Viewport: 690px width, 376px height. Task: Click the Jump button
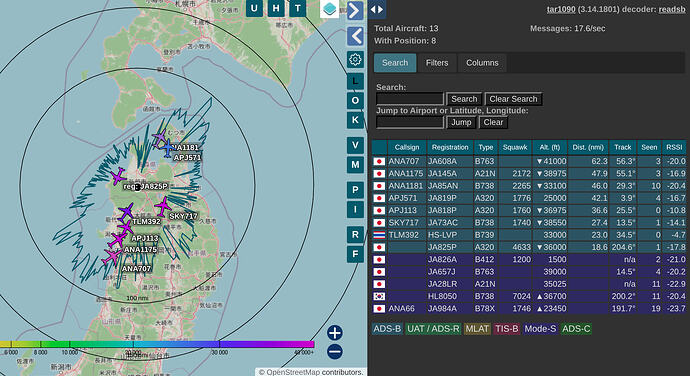click(x=461, y=122)
